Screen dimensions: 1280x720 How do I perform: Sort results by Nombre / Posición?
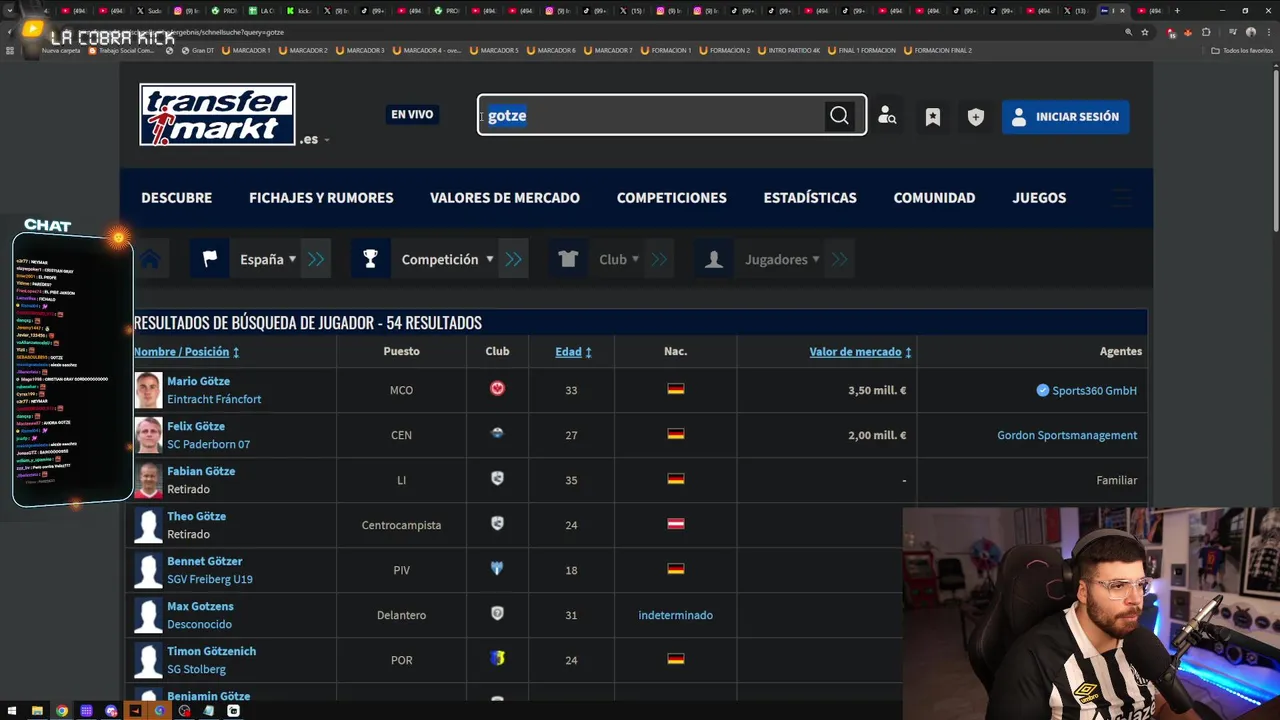[x=186, y=352]
